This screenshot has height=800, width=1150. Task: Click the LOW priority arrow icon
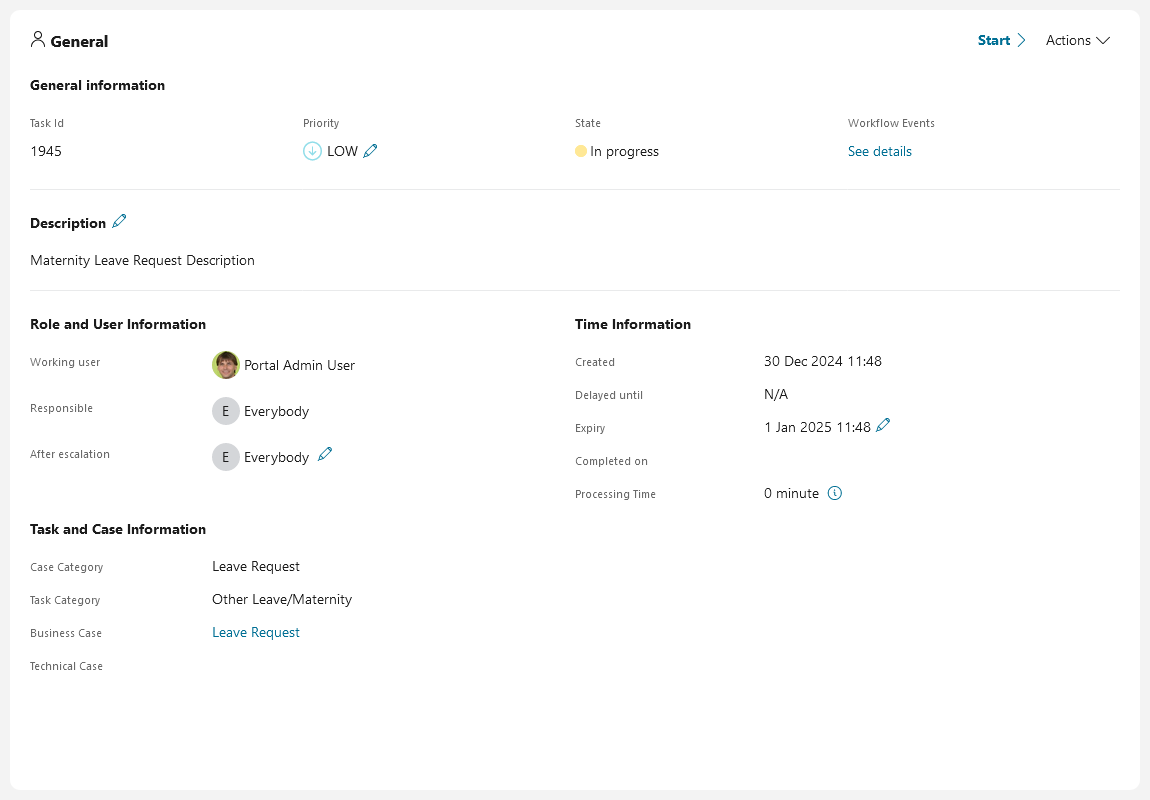pos(312,151)
